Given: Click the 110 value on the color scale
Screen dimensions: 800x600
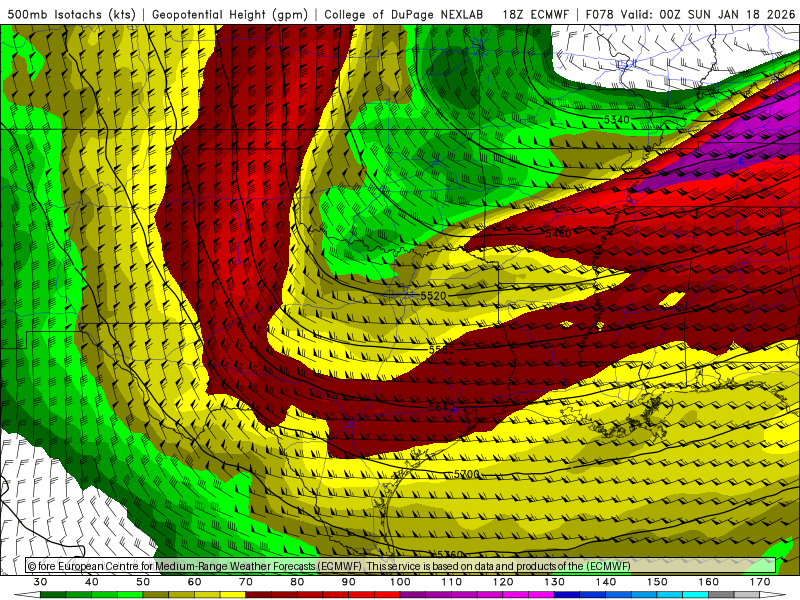Looking at the screenshot, I should pyautogui.click(x=452, y=582).
